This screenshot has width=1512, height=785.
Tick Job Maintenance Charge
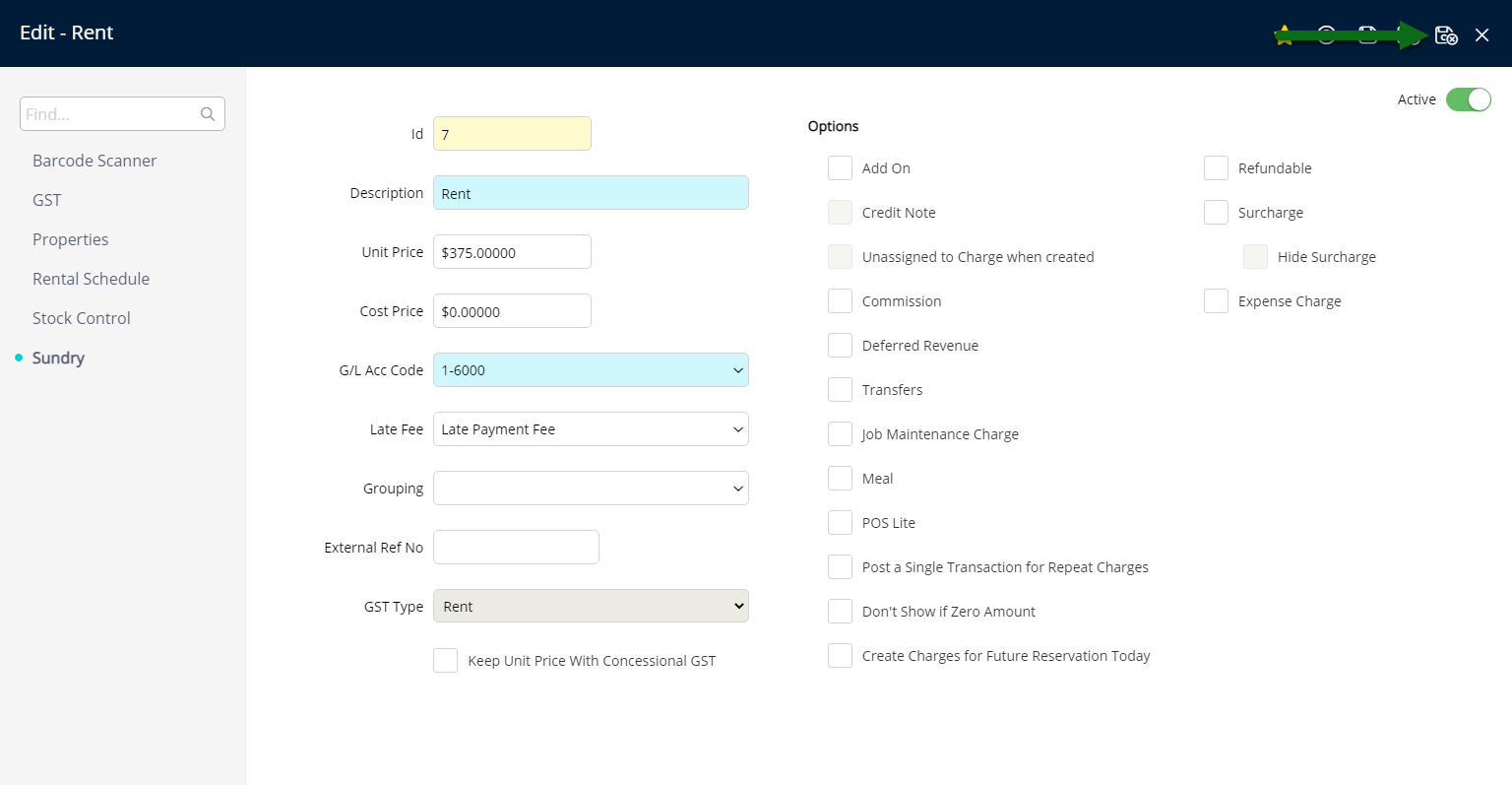coord(840,434)
